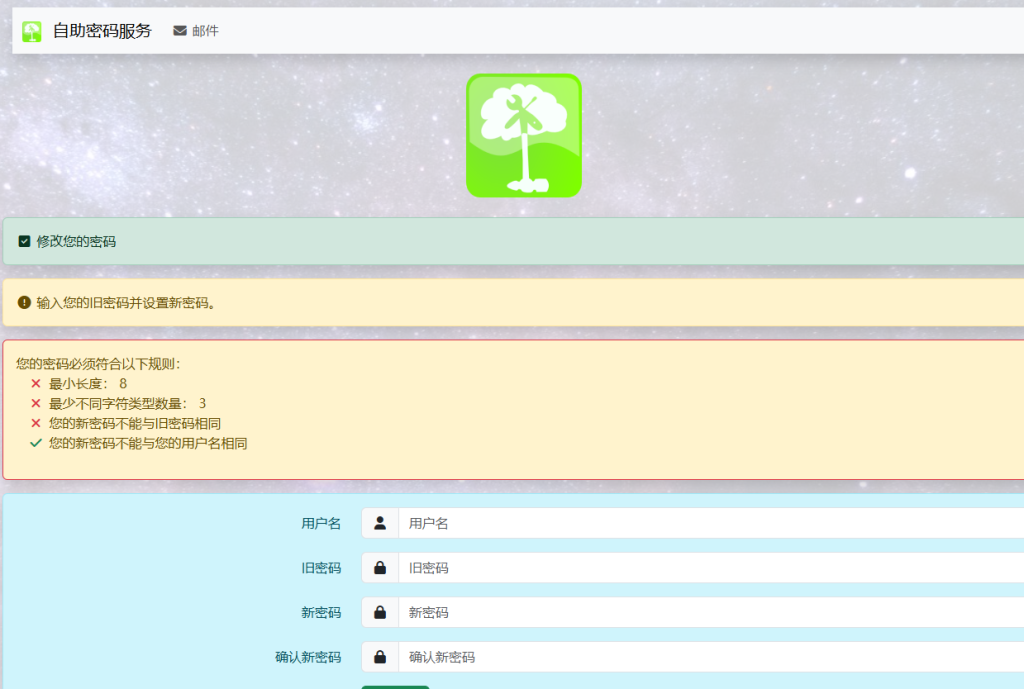This screenshot has height=689, width=1024.
Task: Click the person icon beside 用户名 field
Action: pyautogui.click(x=380, y=523)
